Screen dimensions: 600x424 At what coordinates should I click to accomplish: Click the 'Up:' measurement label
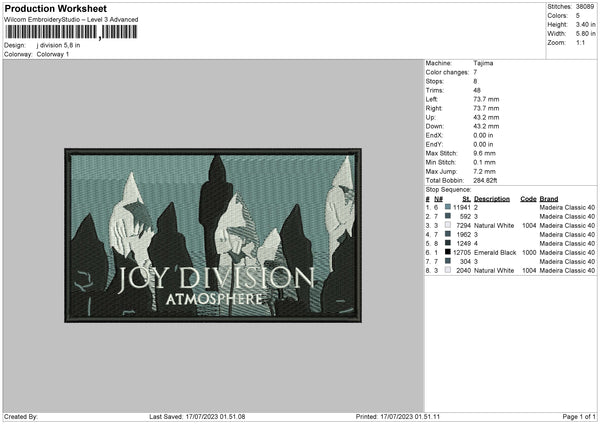430,117
